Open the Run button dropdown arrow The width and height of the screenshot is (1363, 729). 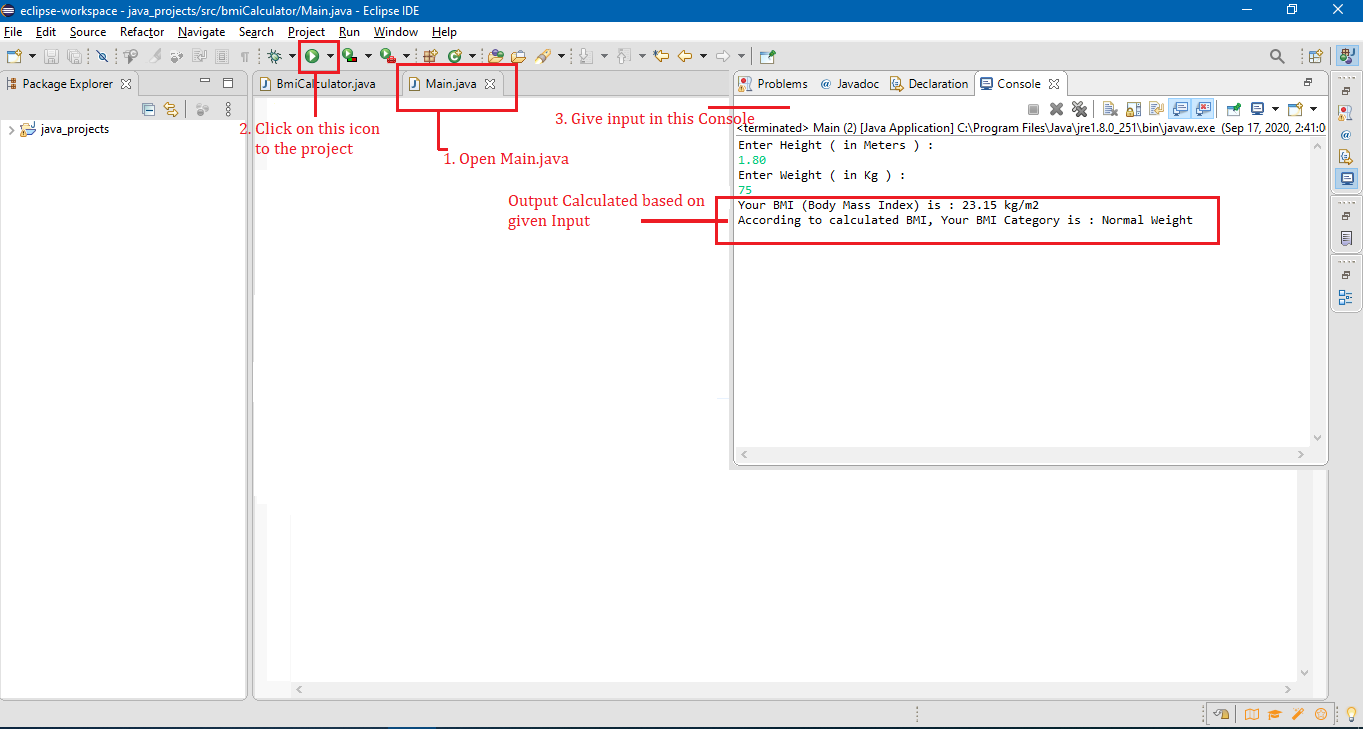(x=330, y=56)
